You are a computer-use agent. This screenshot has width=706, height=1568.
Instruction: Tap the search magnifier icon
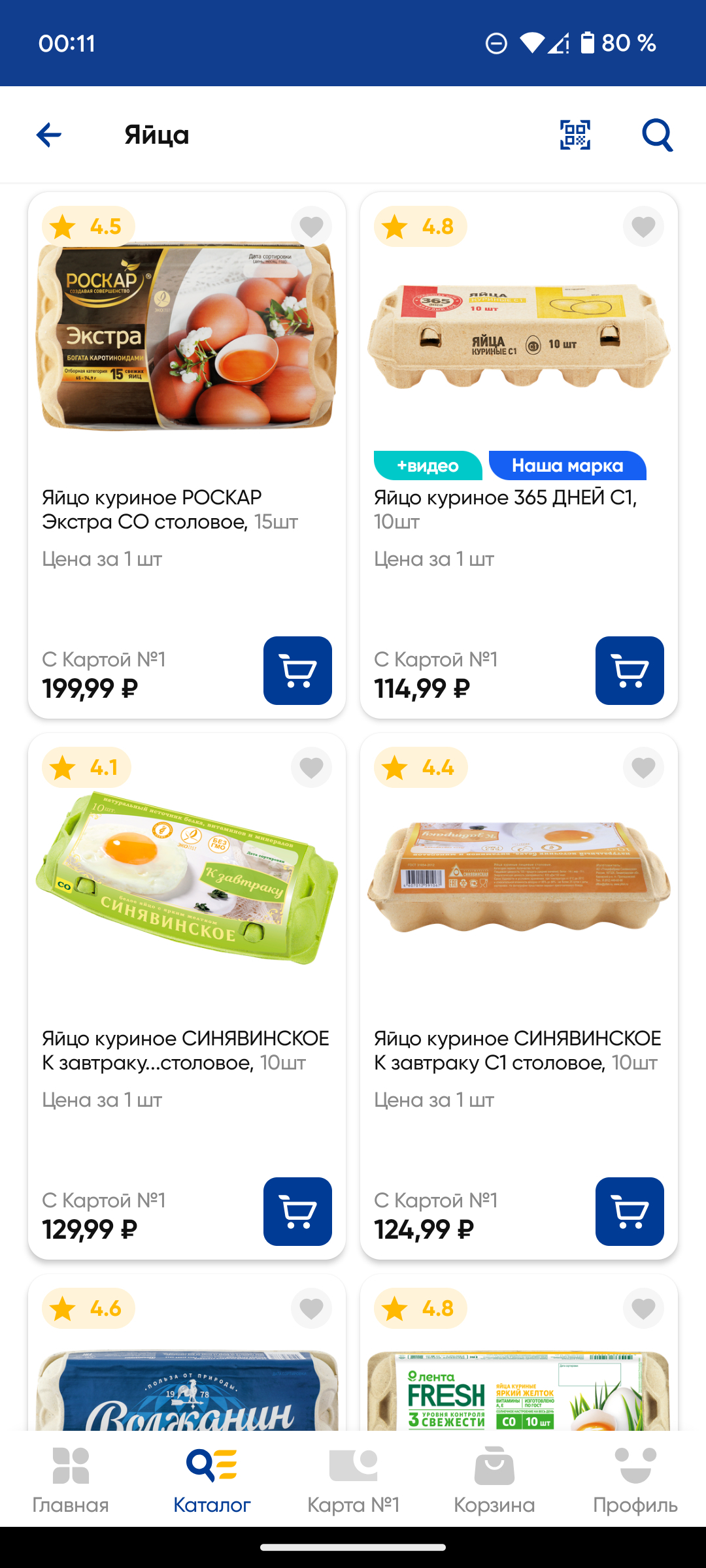pos(657,135)
